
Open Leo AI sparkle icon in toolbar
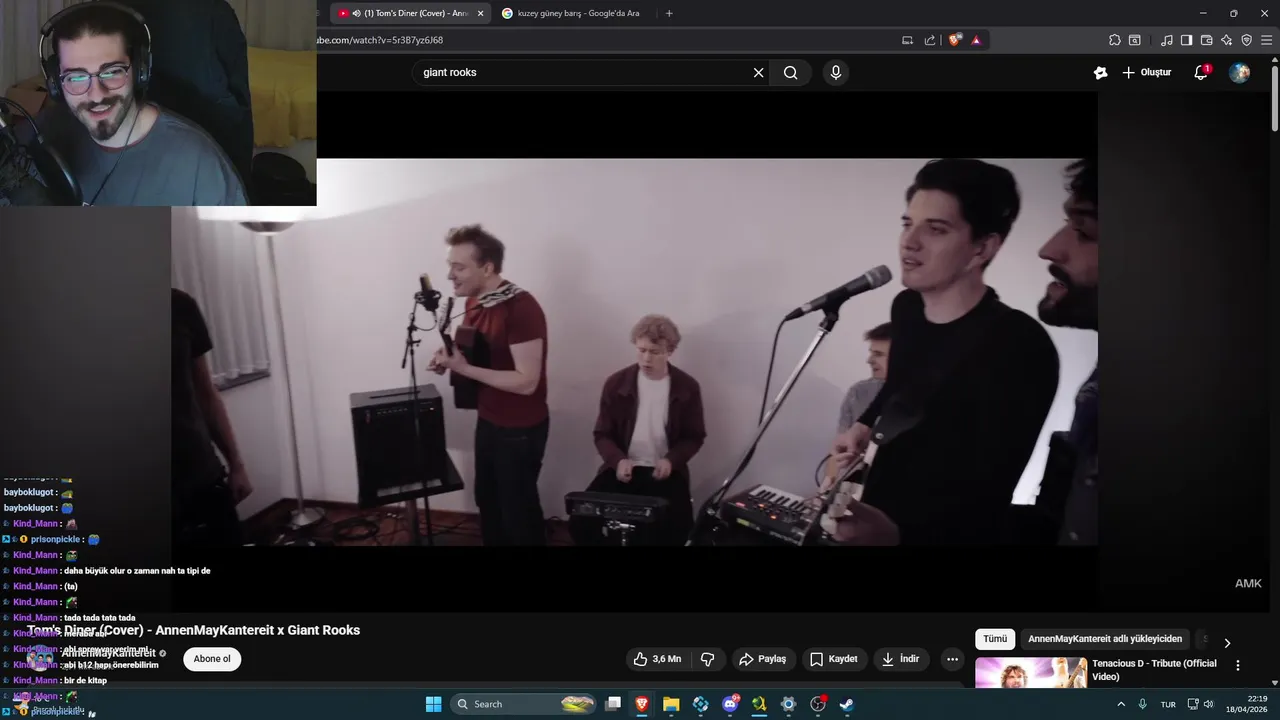(x=1227, y=40)
